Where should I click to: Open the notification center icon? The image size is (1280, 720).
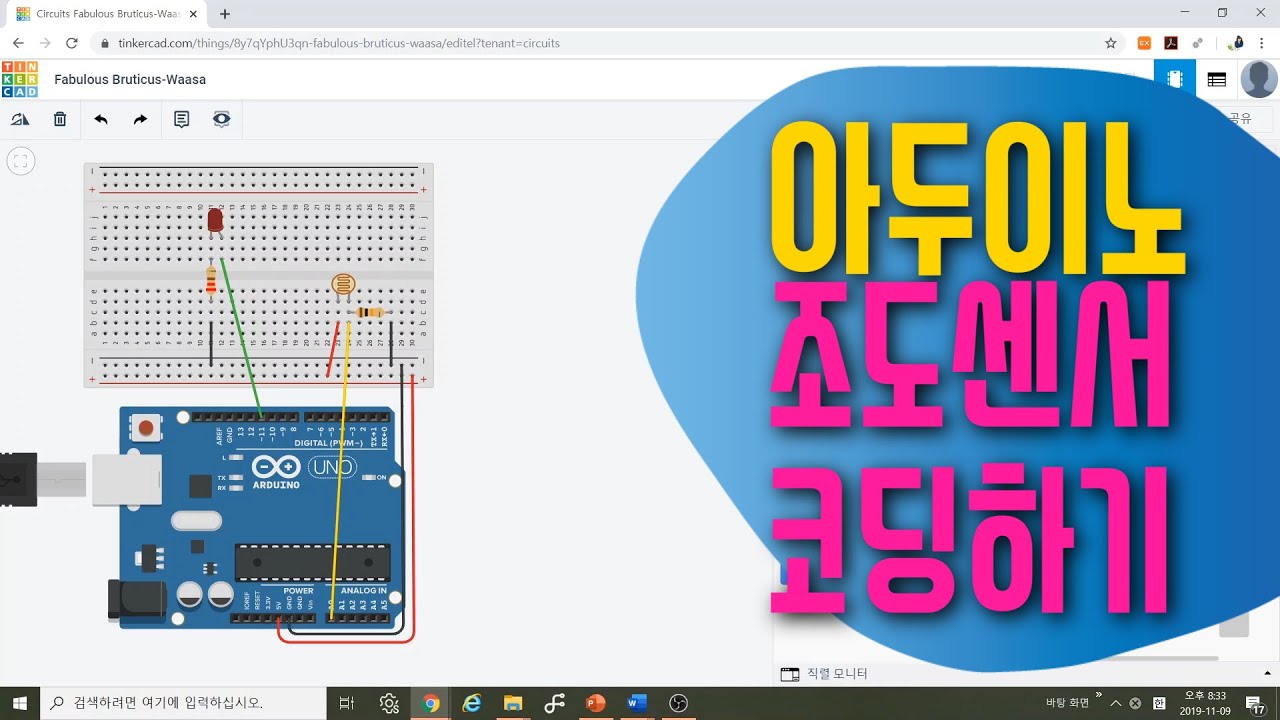tap(1255, 703)
